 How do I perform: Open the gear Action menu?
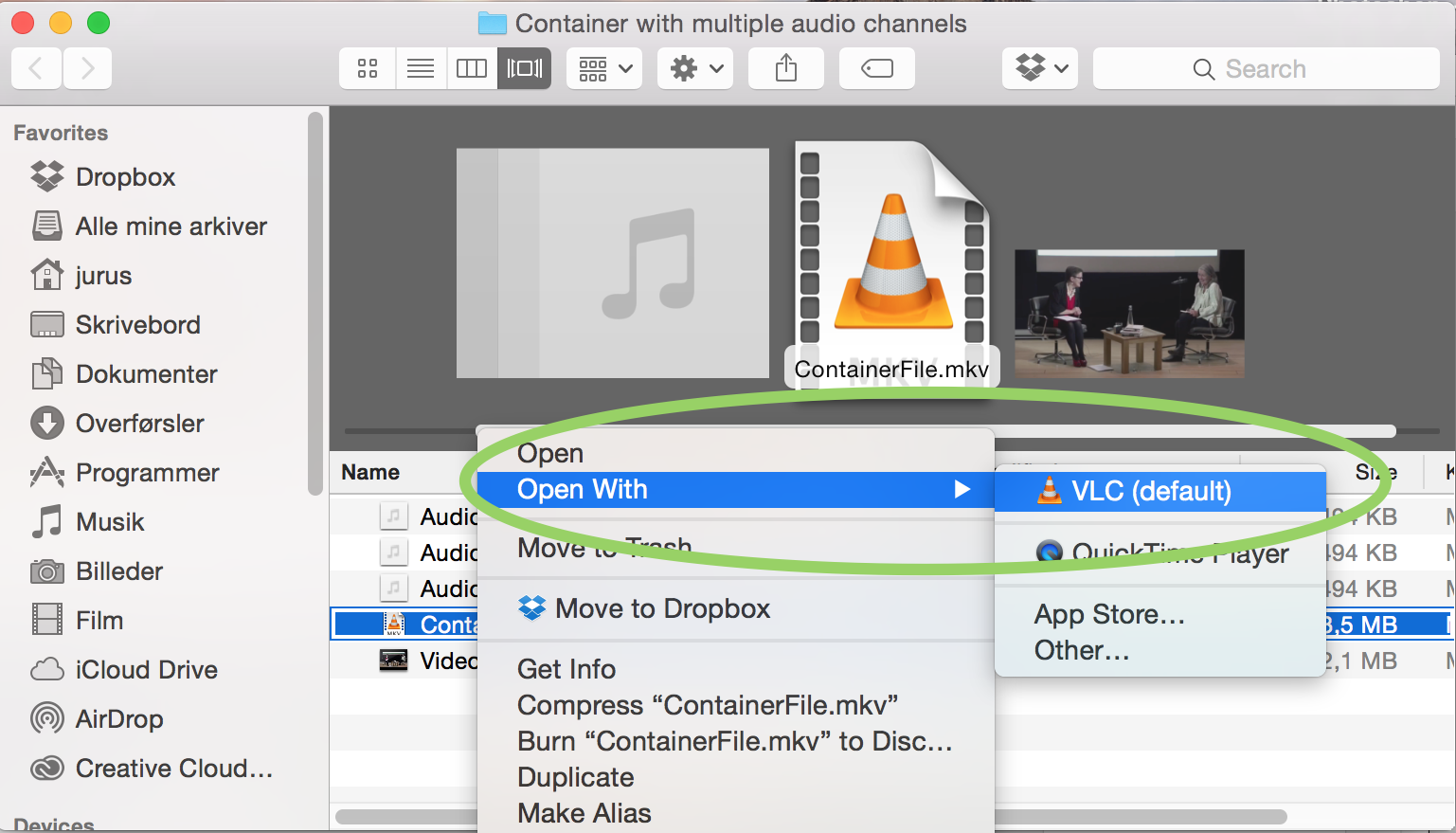pos(695,68)
